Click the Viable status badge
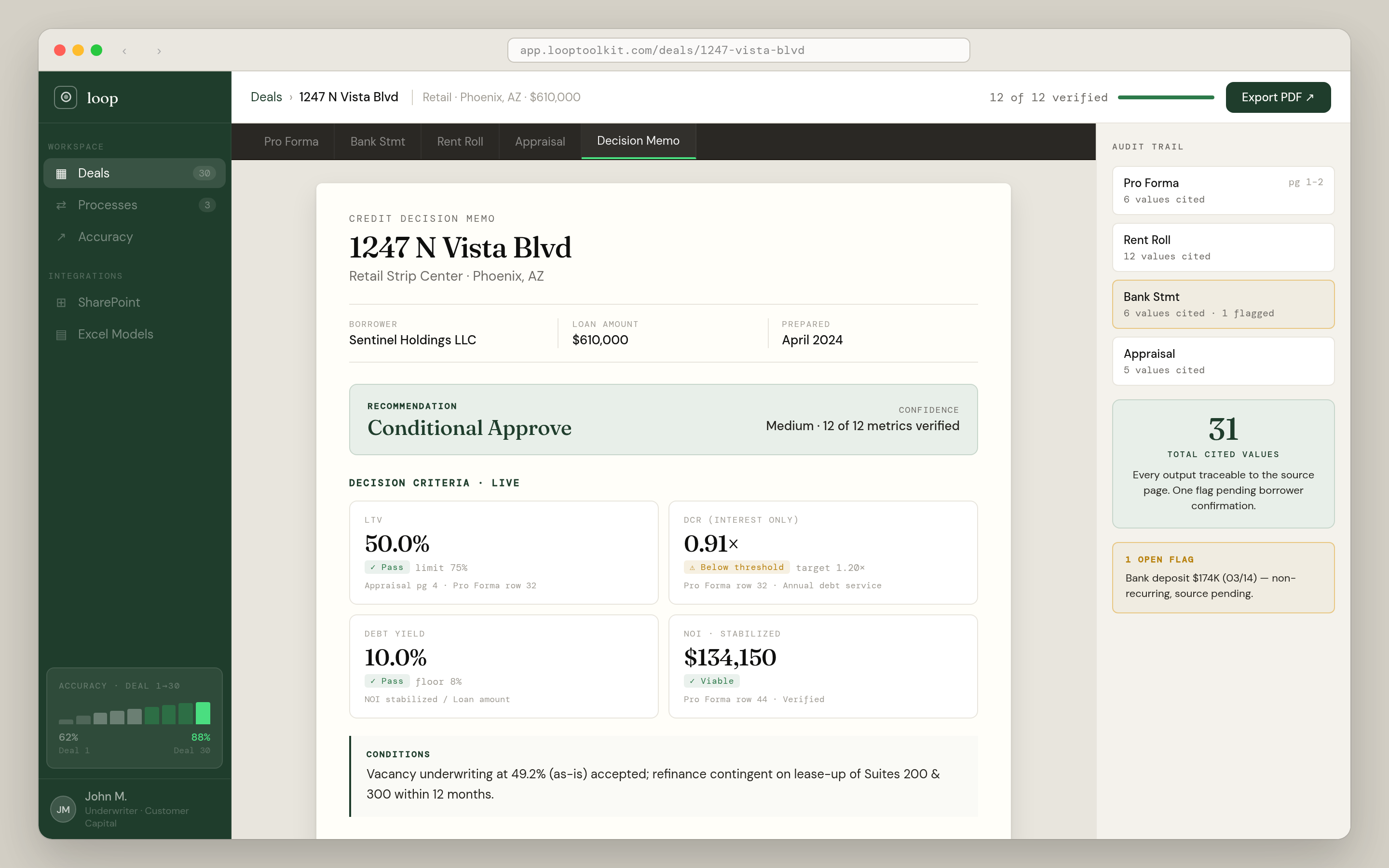1389x868 pixels. click(711, 681)
